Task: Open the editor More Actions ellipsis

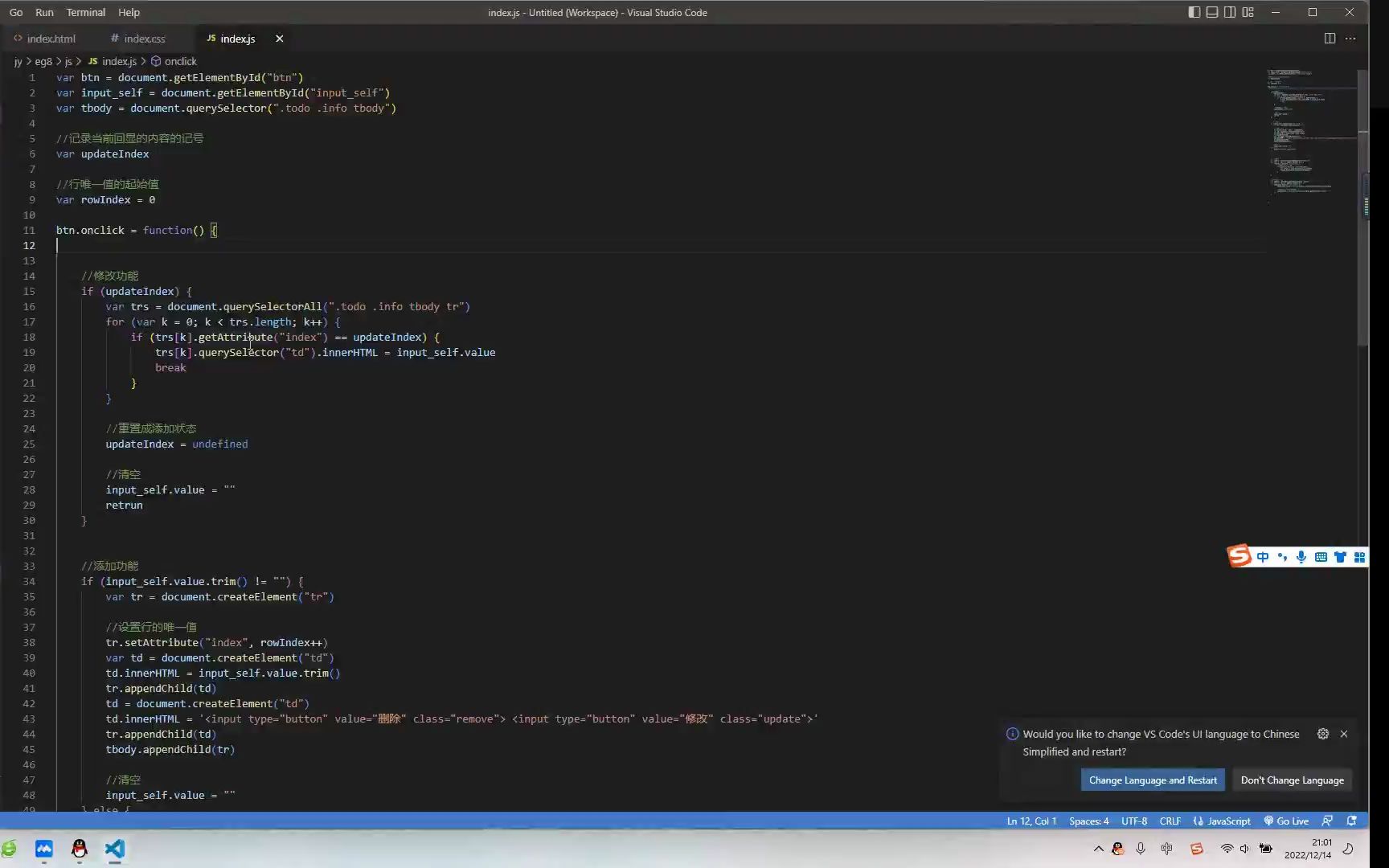Action: point(1350,39)
